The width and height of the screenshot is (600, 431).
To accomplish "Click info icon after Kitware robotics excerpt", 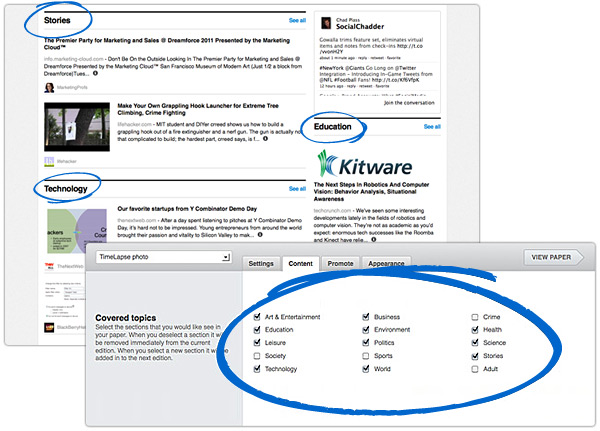I will point(373,240).
